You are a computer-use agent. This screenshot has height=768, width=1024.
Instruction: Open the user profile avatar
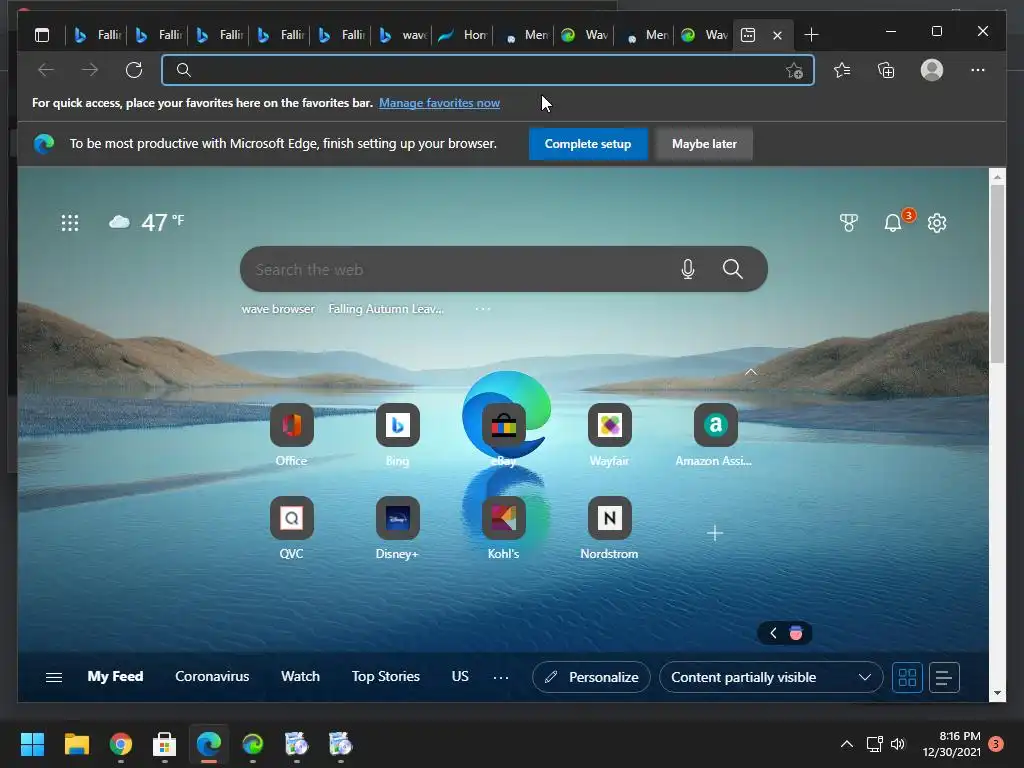click(932, 70)
